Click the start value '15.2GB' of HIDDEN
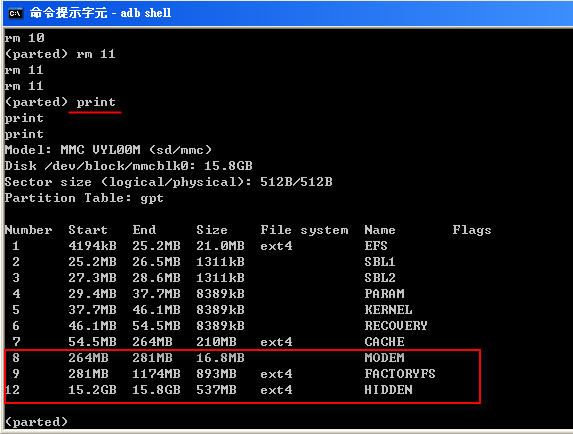Screen dimensions: 573x434 point(92,390)
